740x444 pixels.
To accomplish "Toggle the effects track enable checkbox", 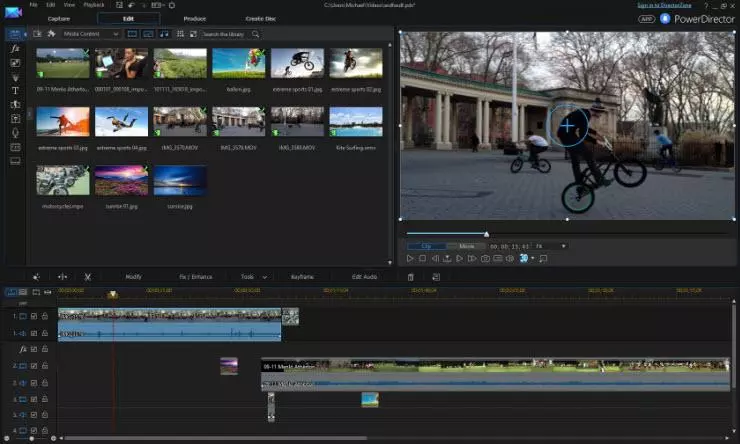I will click(34, 349).
